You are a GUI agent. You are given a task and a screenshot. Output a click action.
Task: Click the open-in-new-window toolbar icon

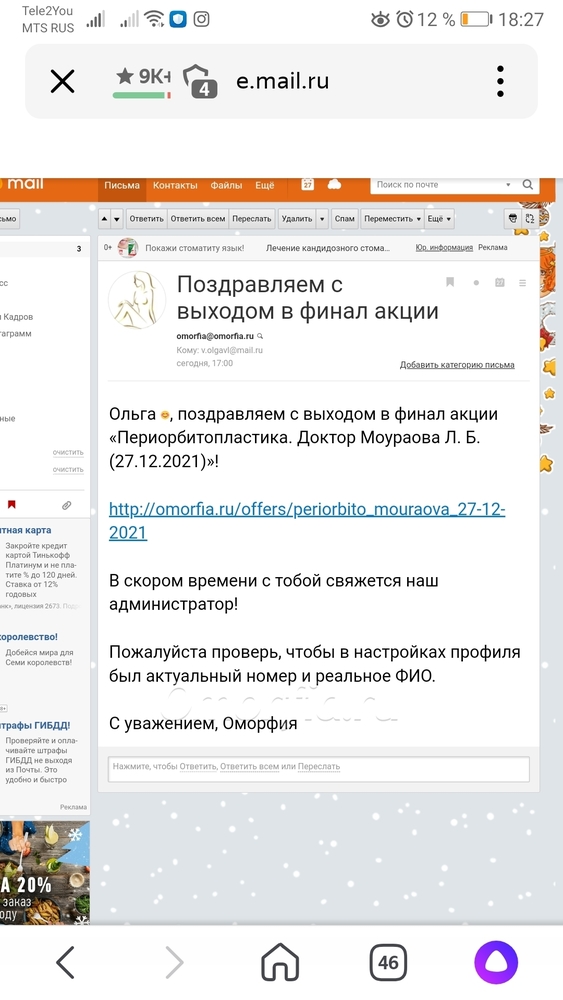[x=529, y=219]
